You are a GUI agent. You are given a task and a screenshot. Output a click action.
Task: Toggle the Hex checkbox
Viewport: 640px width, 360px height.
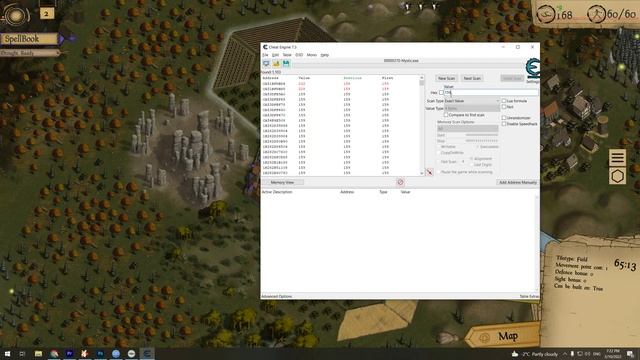click(441, 93)
